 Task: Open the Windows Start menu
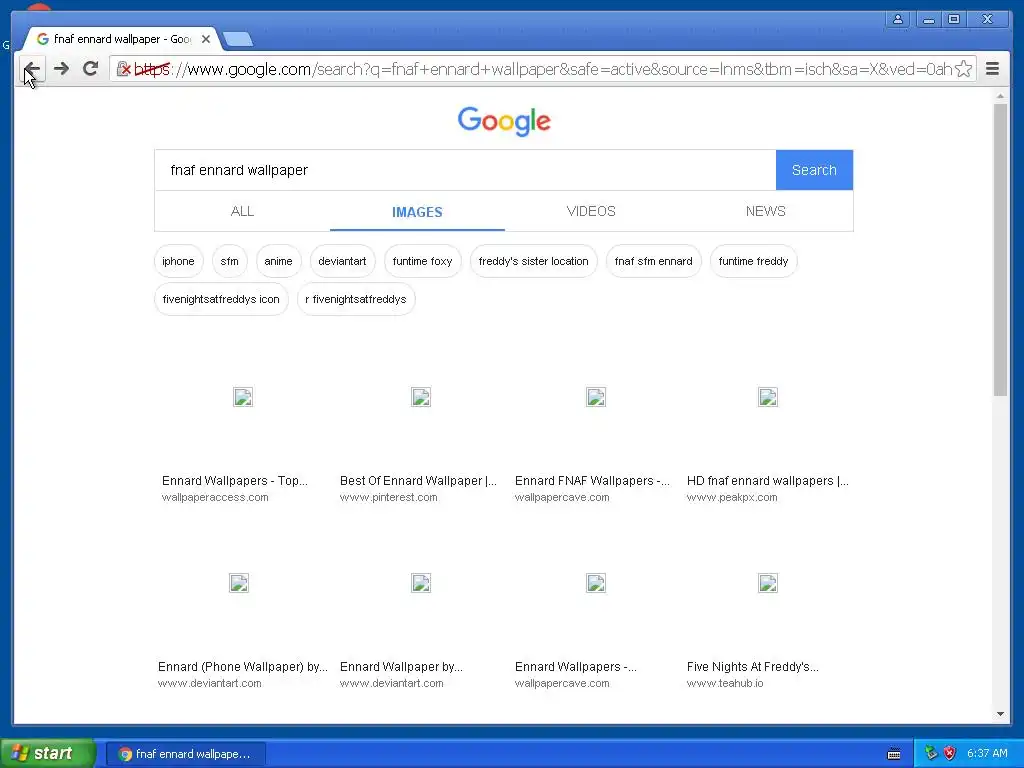tap(47, 754)
